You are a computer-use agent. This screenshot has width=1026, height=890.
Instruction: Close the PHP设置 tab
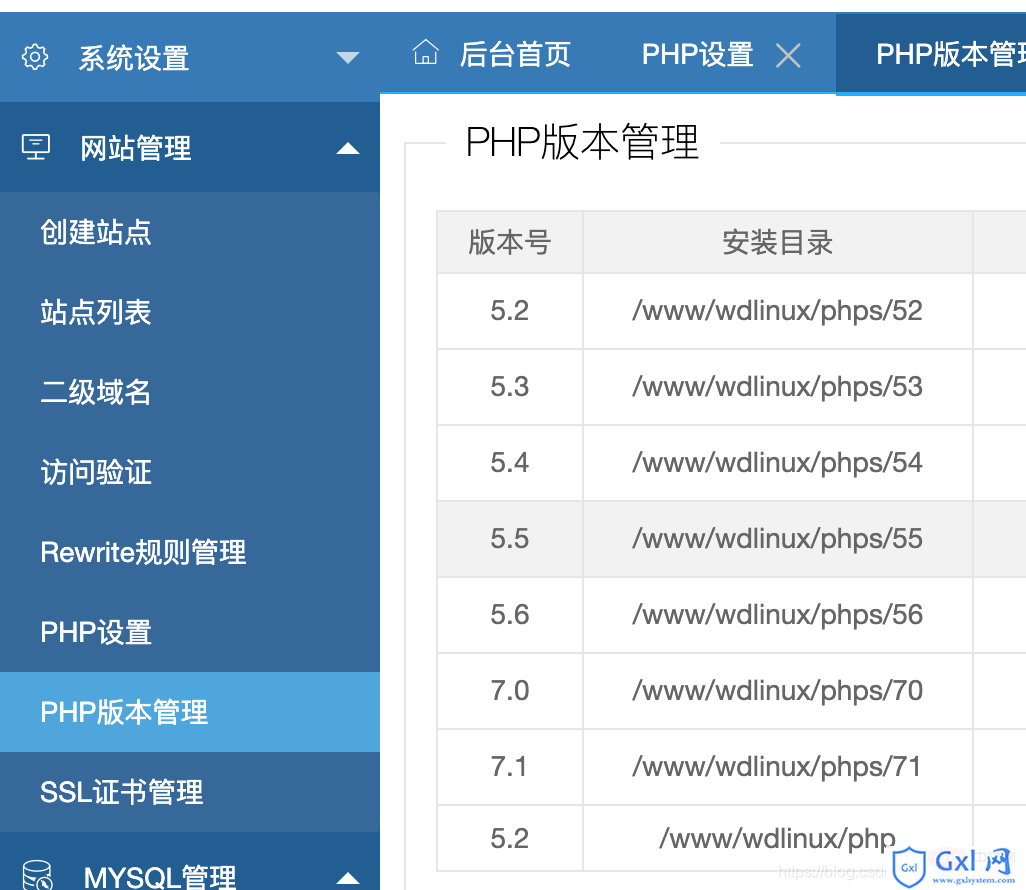click(788, 56)
